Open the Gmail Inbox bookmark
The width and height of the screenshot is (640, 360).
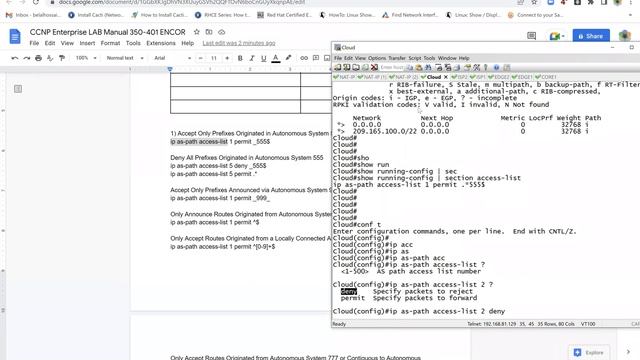[x=33, y=15]
